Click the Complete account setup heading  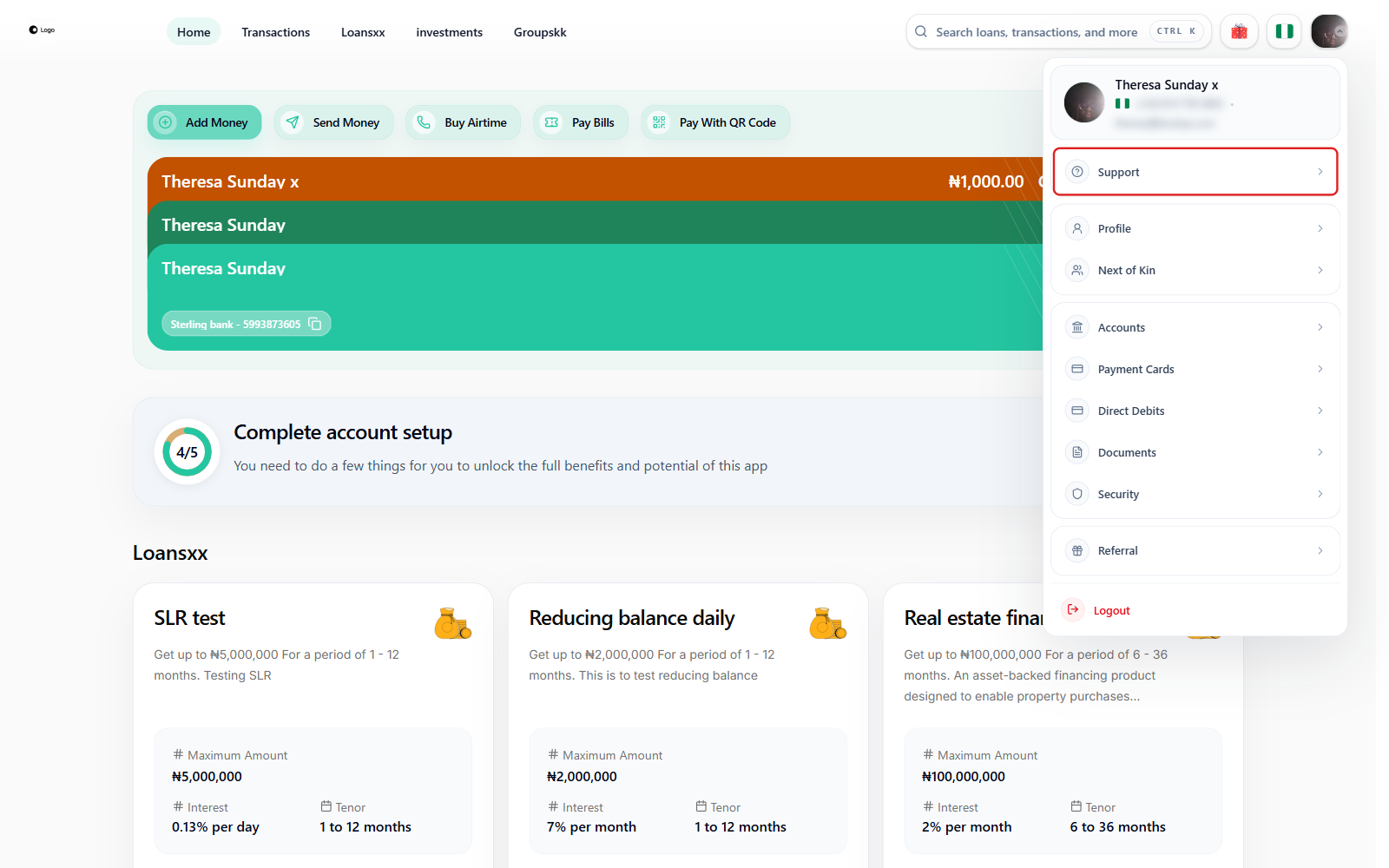point(343,432)
